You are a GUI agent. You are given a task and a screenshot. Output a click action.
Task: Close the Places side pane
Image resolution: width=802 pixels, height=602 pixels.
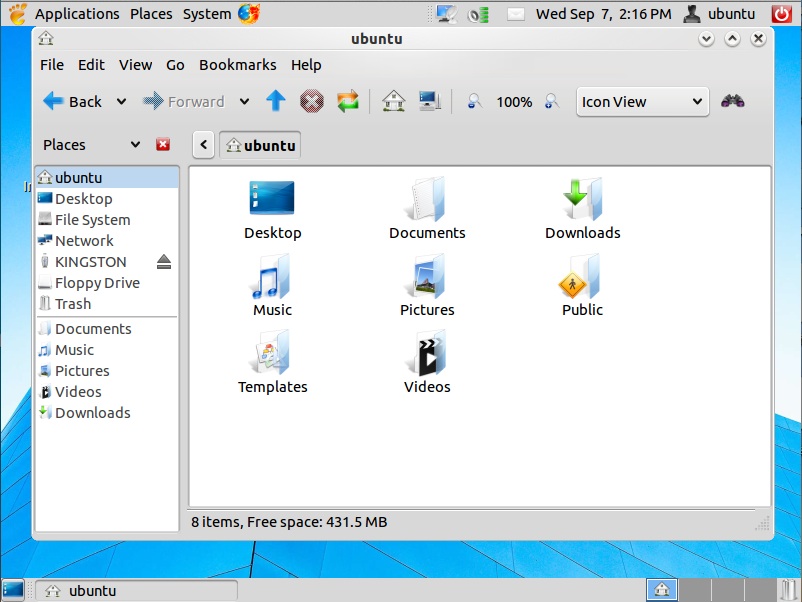click(163, 145)
